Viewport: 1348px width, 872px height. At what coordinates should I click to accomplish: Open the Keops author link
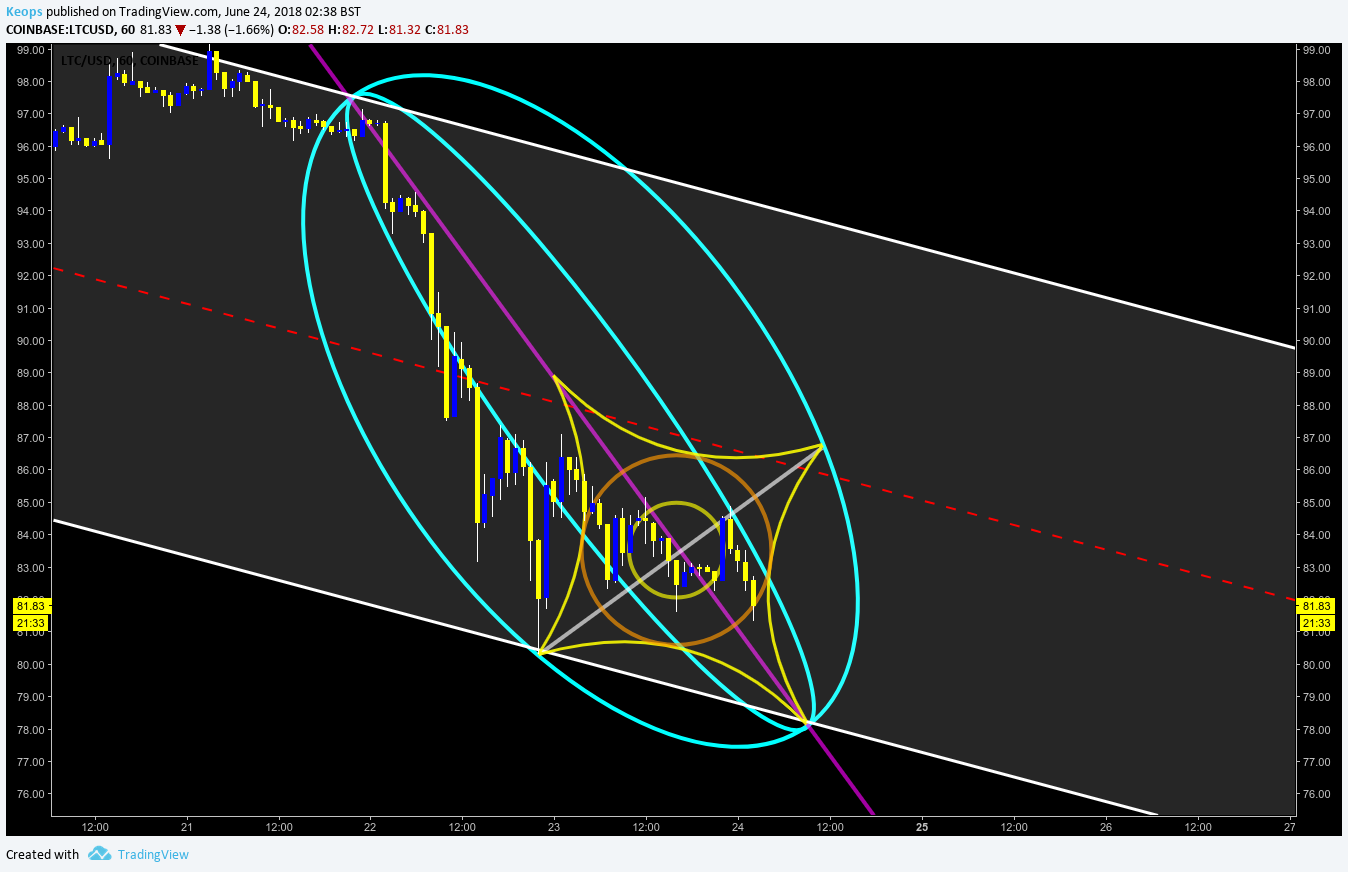(24, 10)
